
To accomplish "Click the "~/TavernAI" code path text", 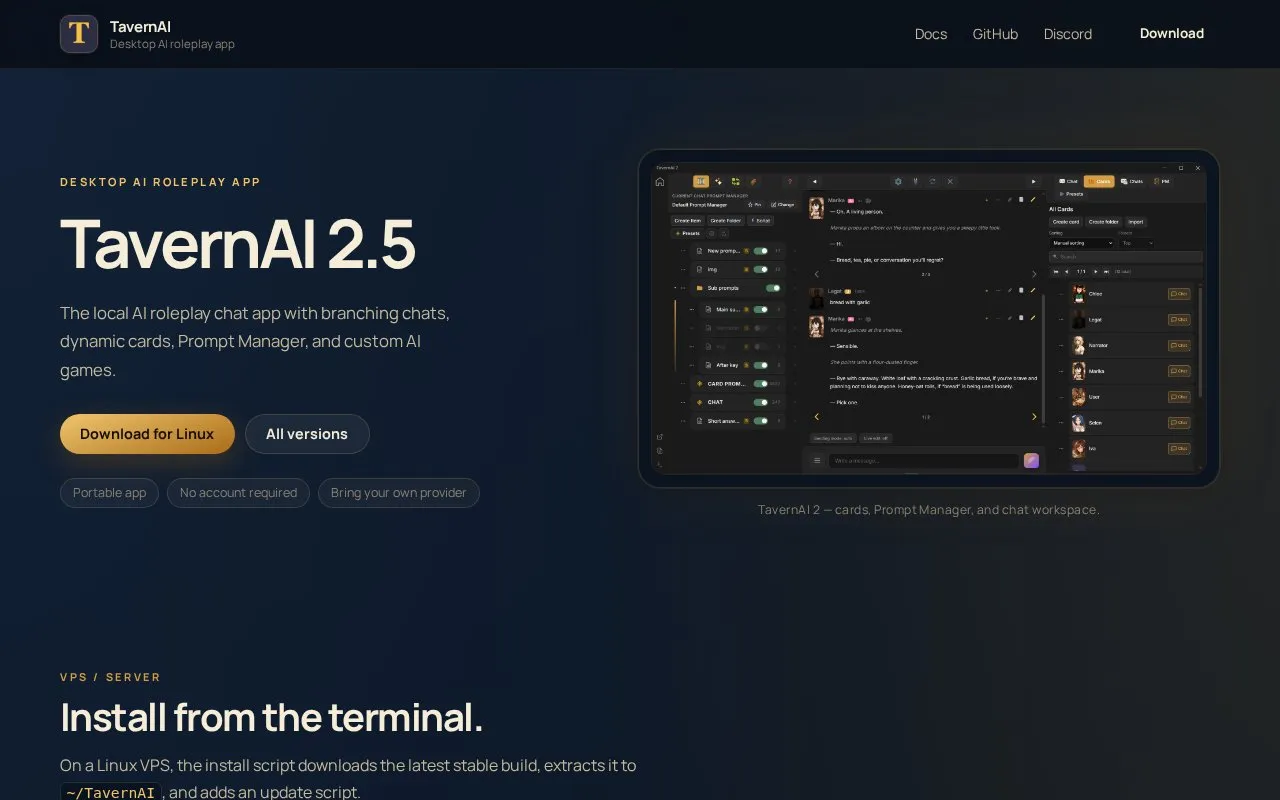I will coord(111,793).
